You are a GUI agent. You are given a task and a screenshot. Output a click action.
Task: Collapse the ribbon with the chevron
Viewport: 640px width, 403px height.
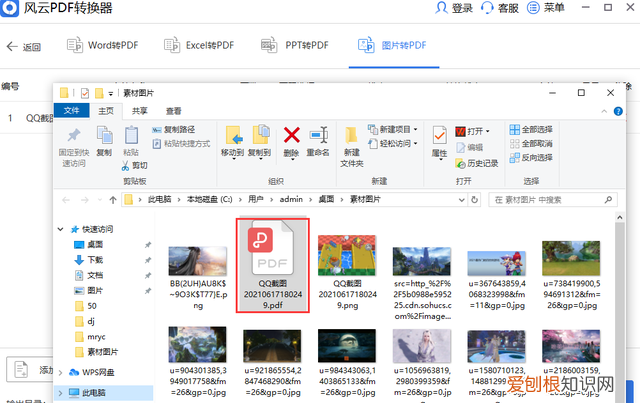(604, 111)
